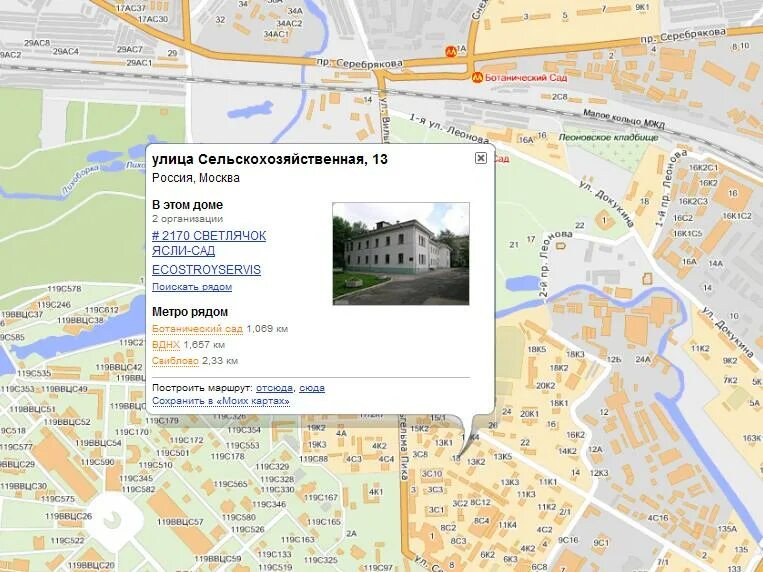The image size is (763, 572).
Task: Click building label 119ВВЦС57
Action: coord(180,522)
